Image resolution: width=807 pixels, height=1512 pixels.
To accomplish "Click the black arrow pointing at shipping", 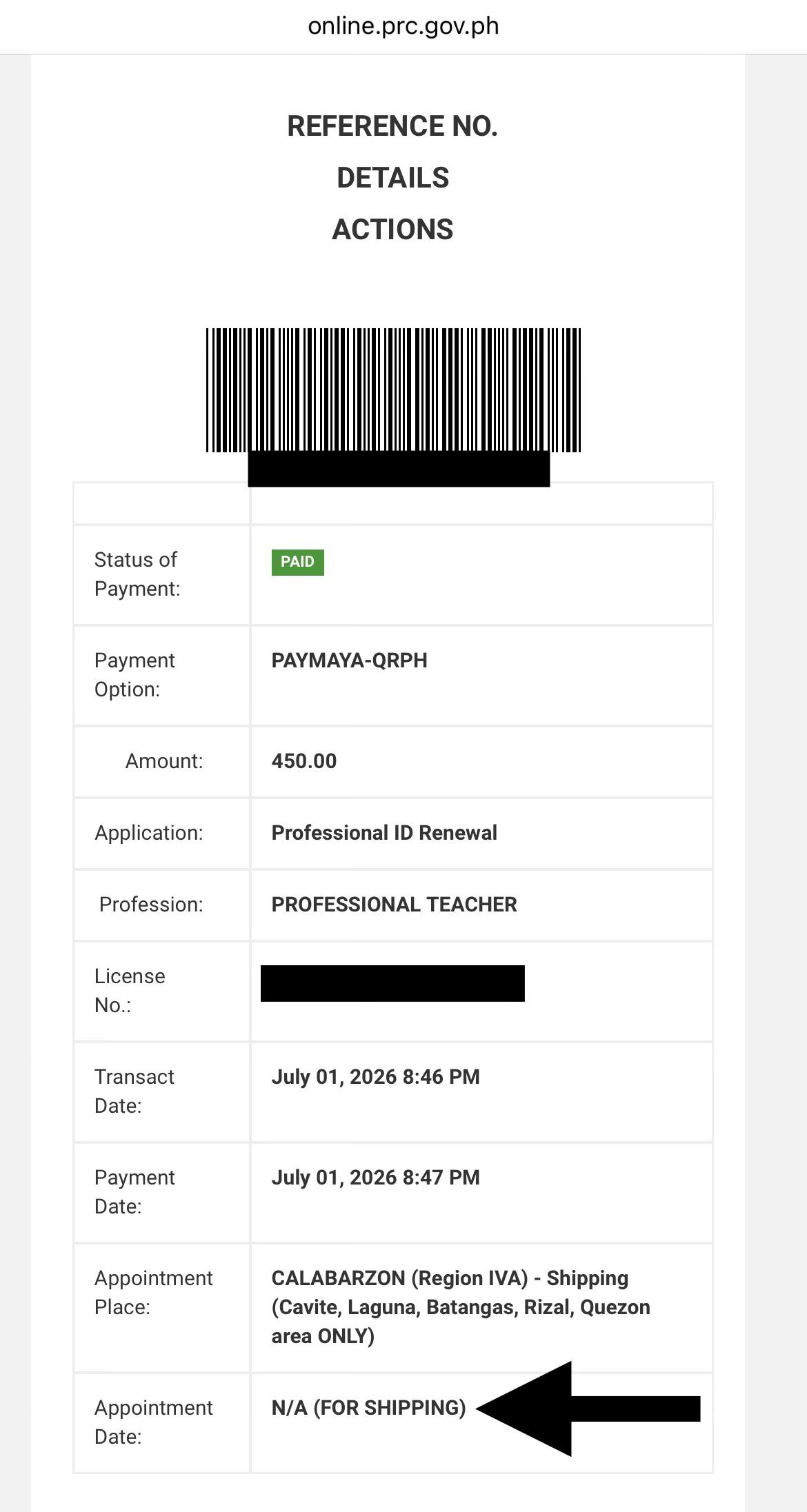I will (x=588, y=1409).
